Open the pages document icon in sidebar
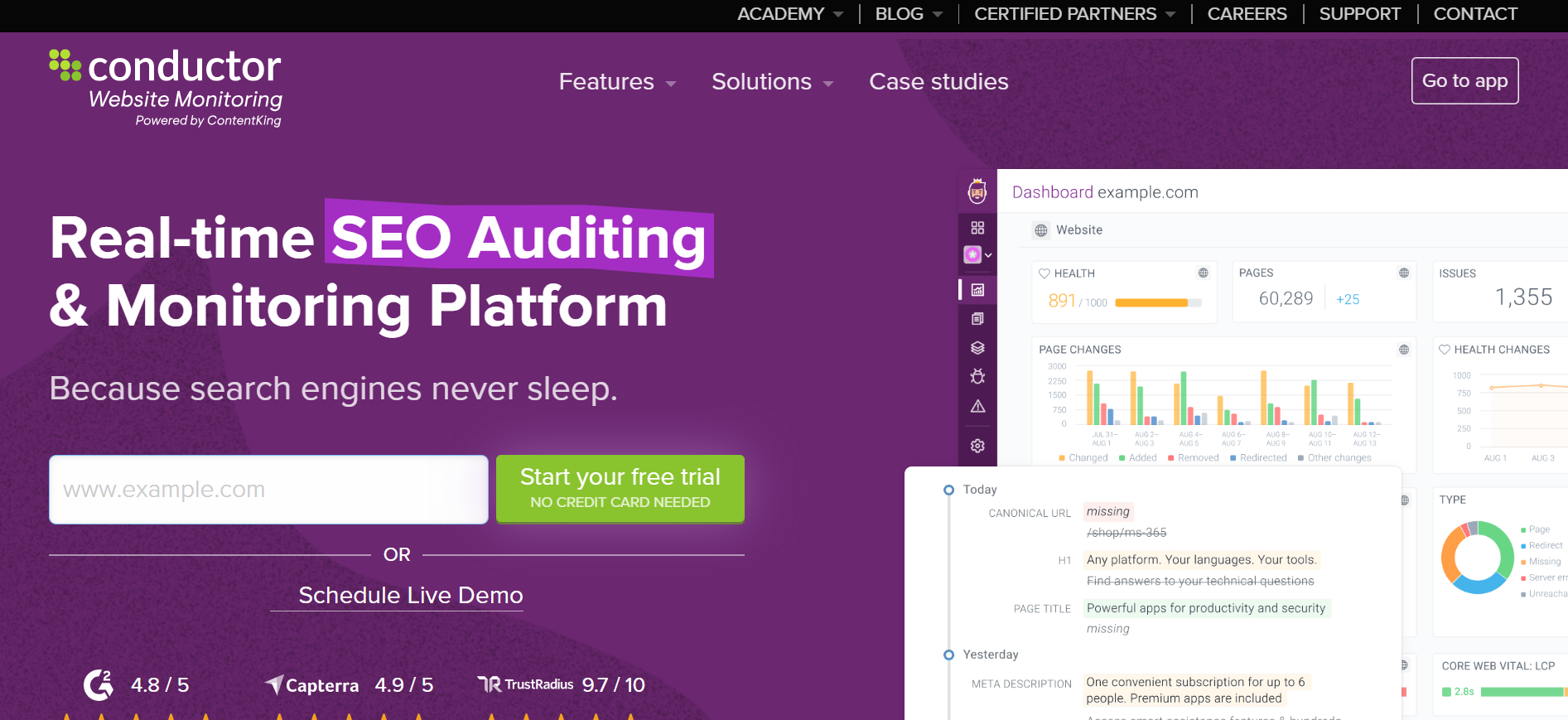Viewport: 1568px width, 720px height. click(x=977, y=319)
